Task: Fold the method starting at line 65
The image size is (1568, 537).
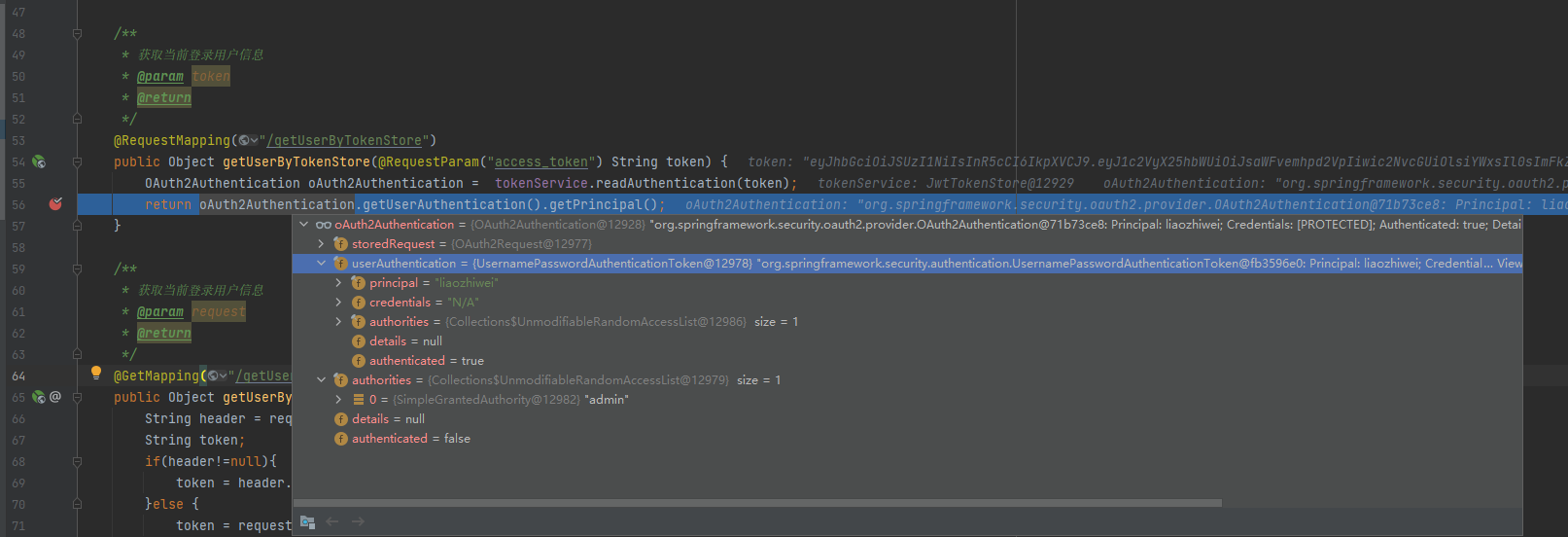Action: tap(77, 397)
